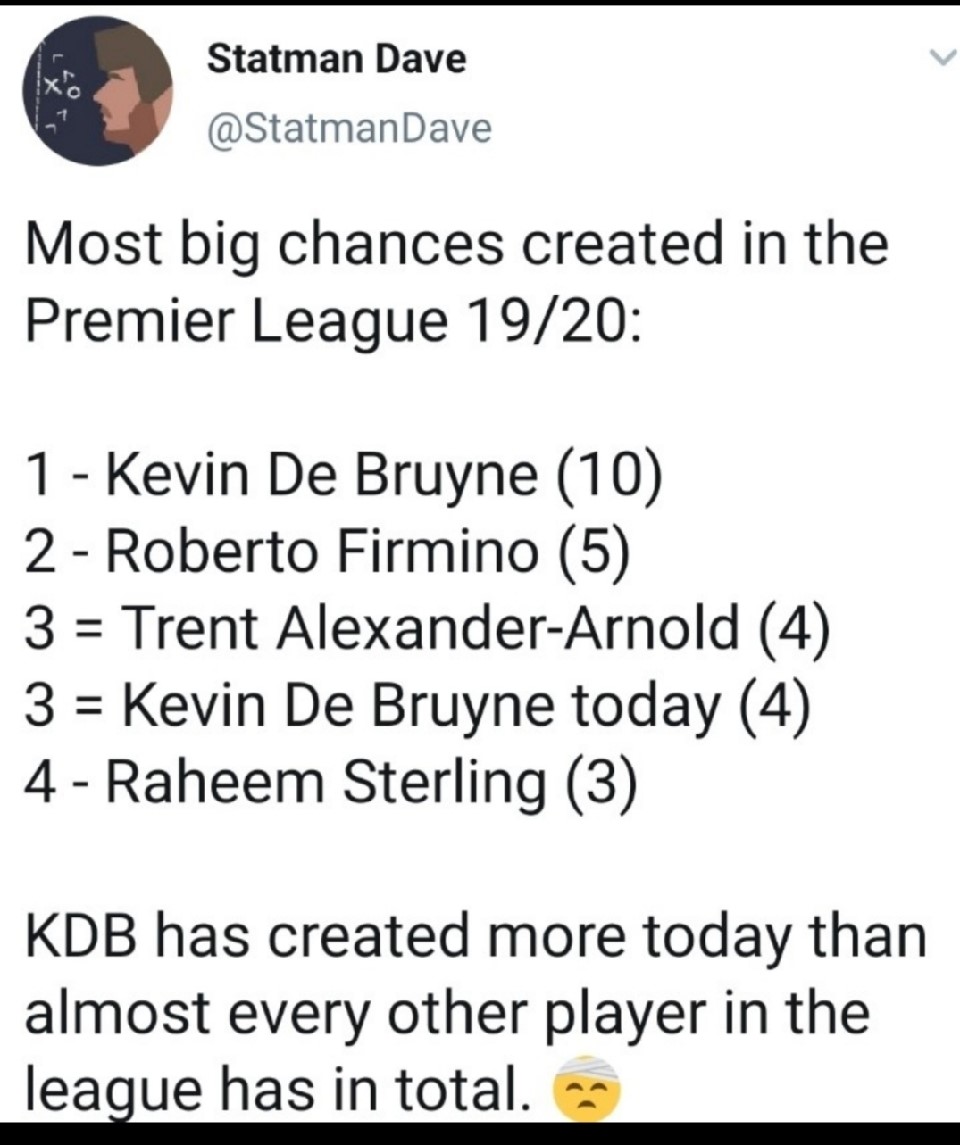Select the Kevin De Bruyne (10) entry
Screen dimensions: 960x1145
pos(345,475)
